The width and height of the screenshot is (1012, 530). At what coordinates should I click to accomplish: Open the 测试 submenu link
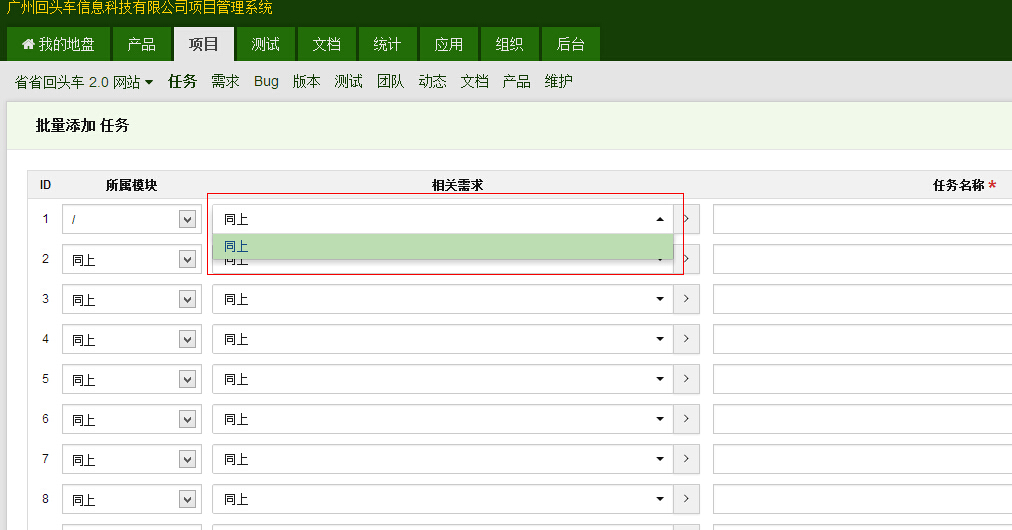click(x=349, y=81)
